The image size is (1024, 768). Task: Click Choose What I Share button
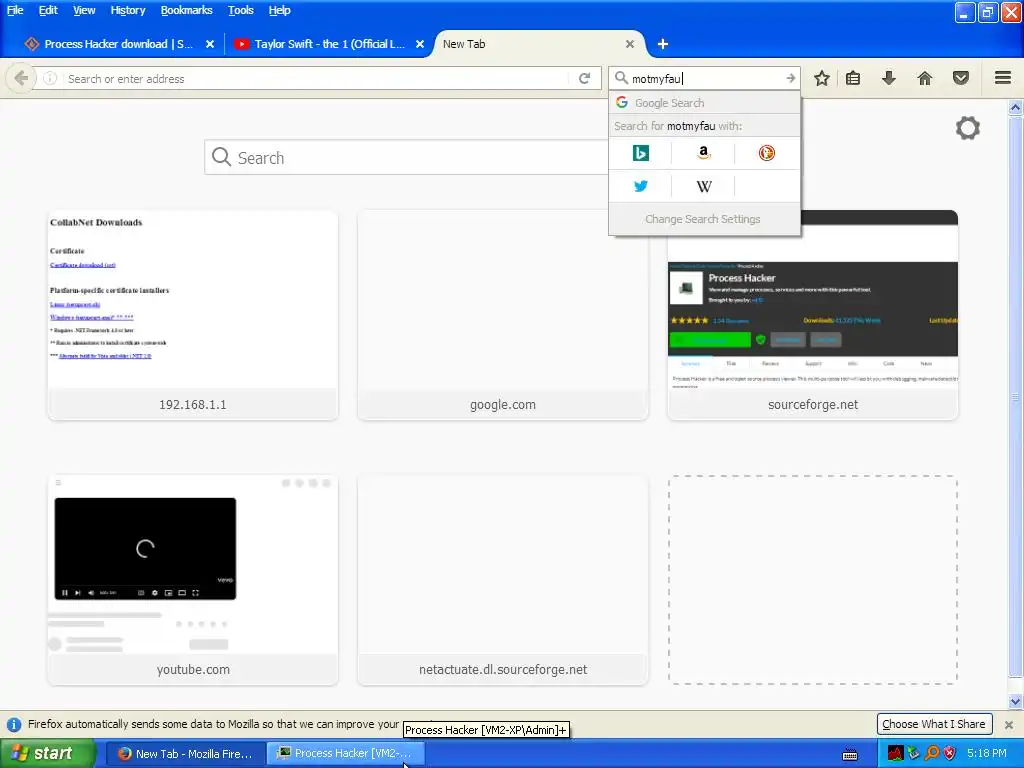point(933,724)
